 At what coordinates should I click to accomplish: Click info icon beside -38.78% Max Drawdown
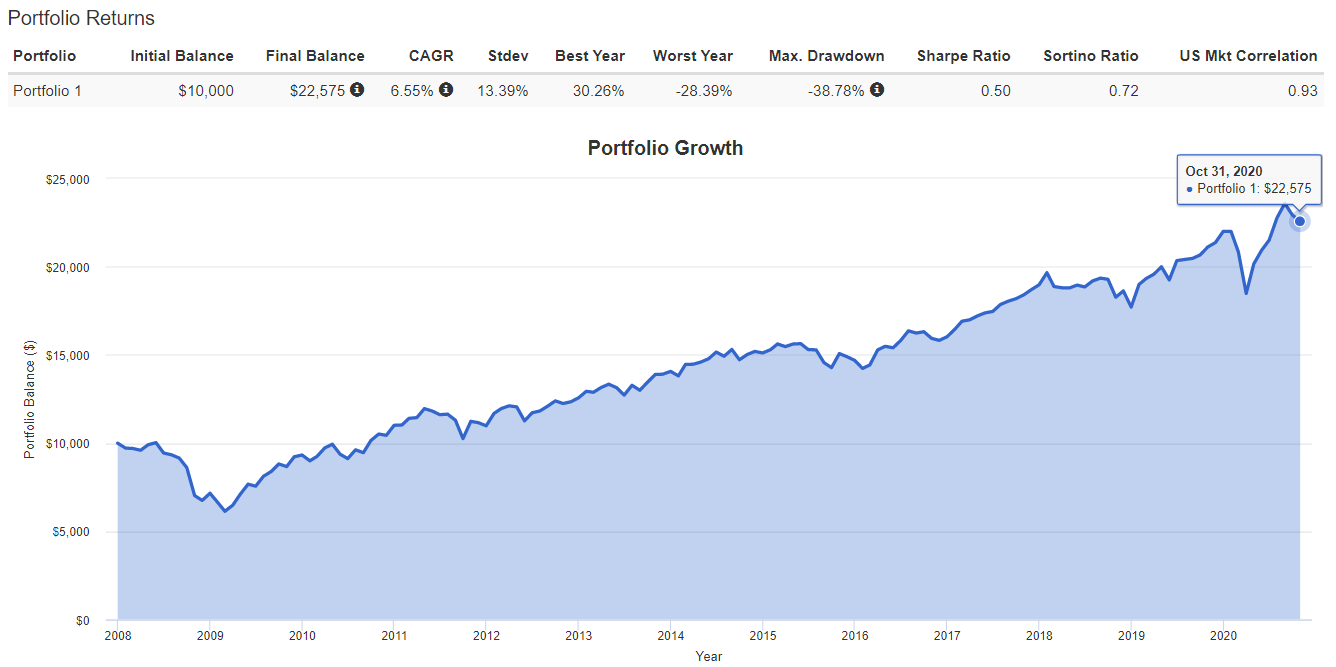point(877,90)
